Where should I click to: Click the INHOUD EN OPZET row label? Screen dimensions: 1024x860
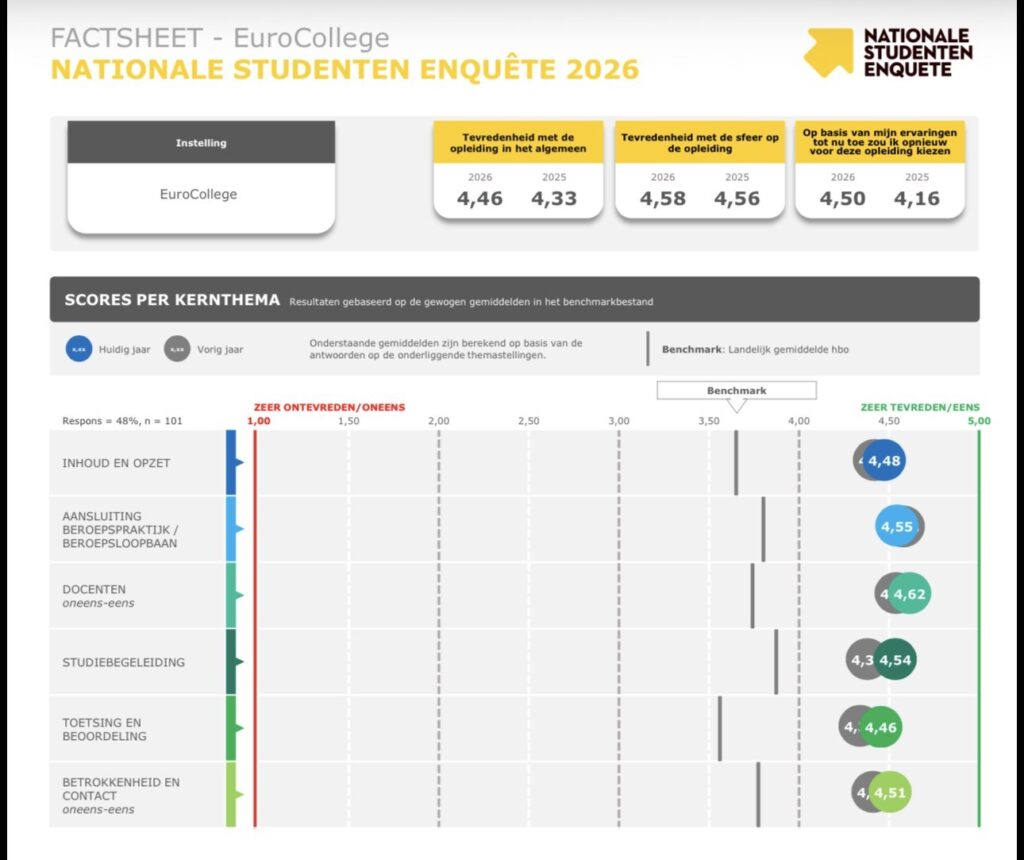[116, 463]
